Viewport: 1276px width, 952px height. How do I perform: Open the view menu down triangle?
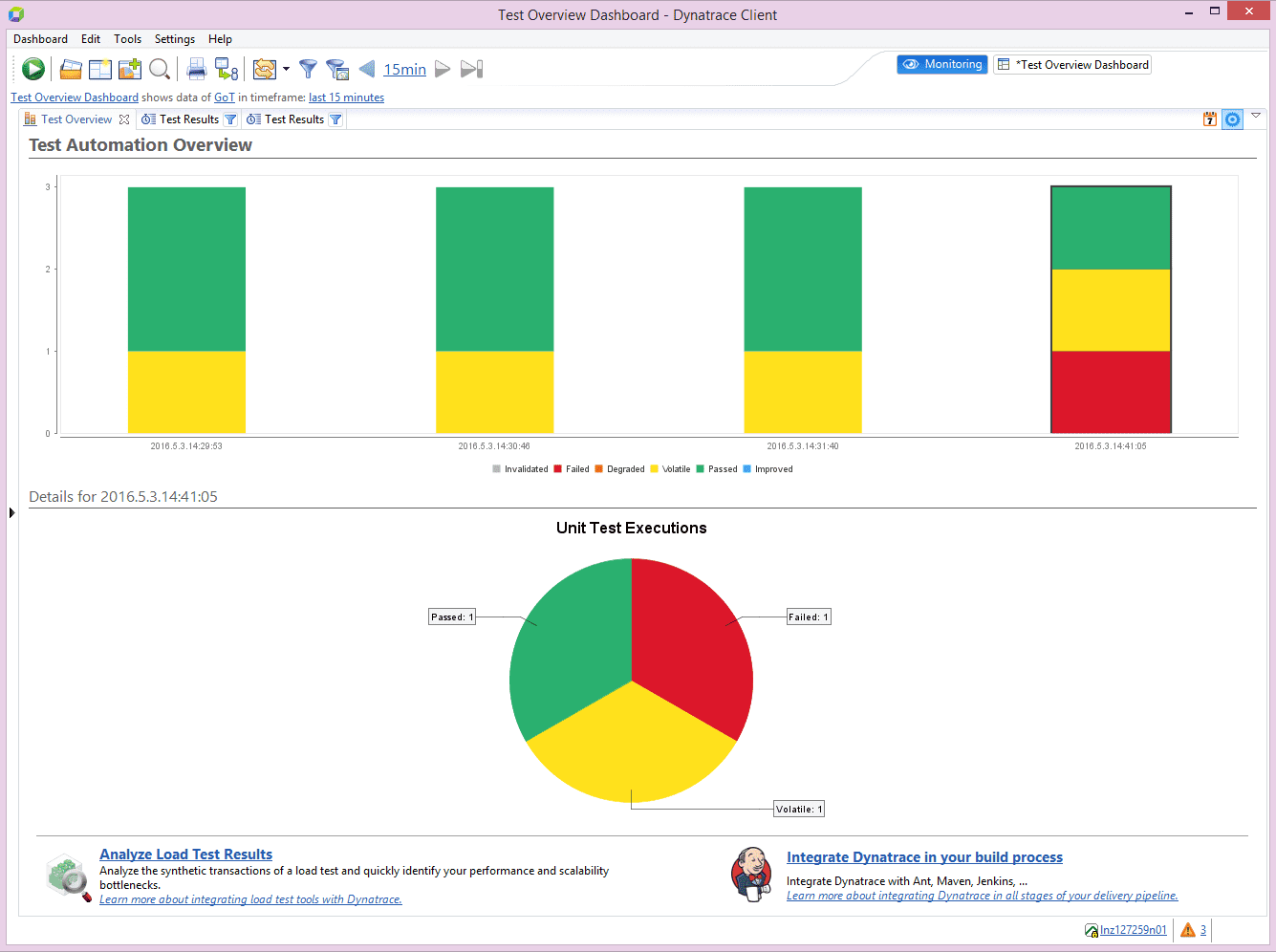[x=1256, y=116]
